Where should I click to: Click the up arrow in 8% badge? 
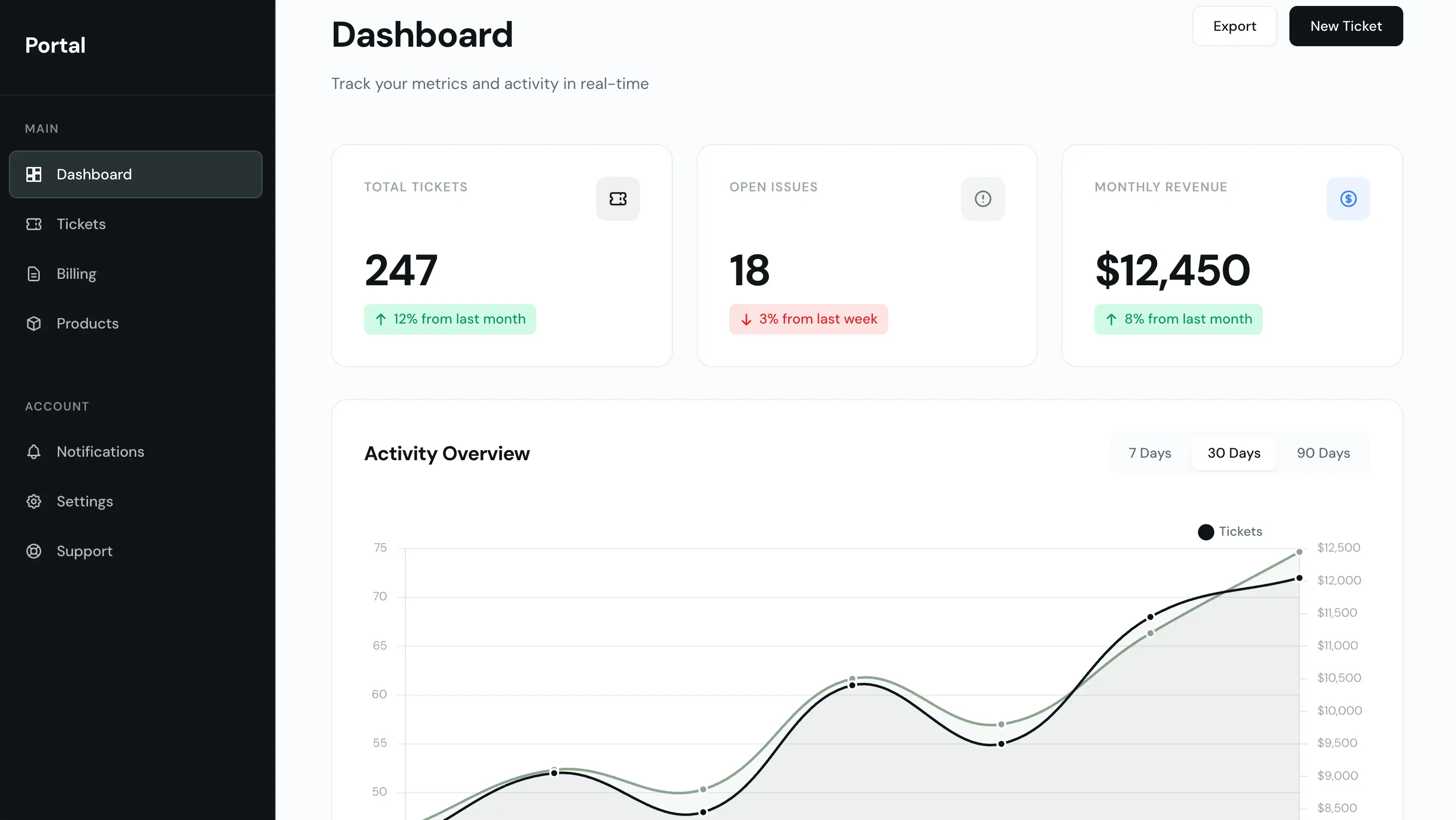(x=1111, y=320)
